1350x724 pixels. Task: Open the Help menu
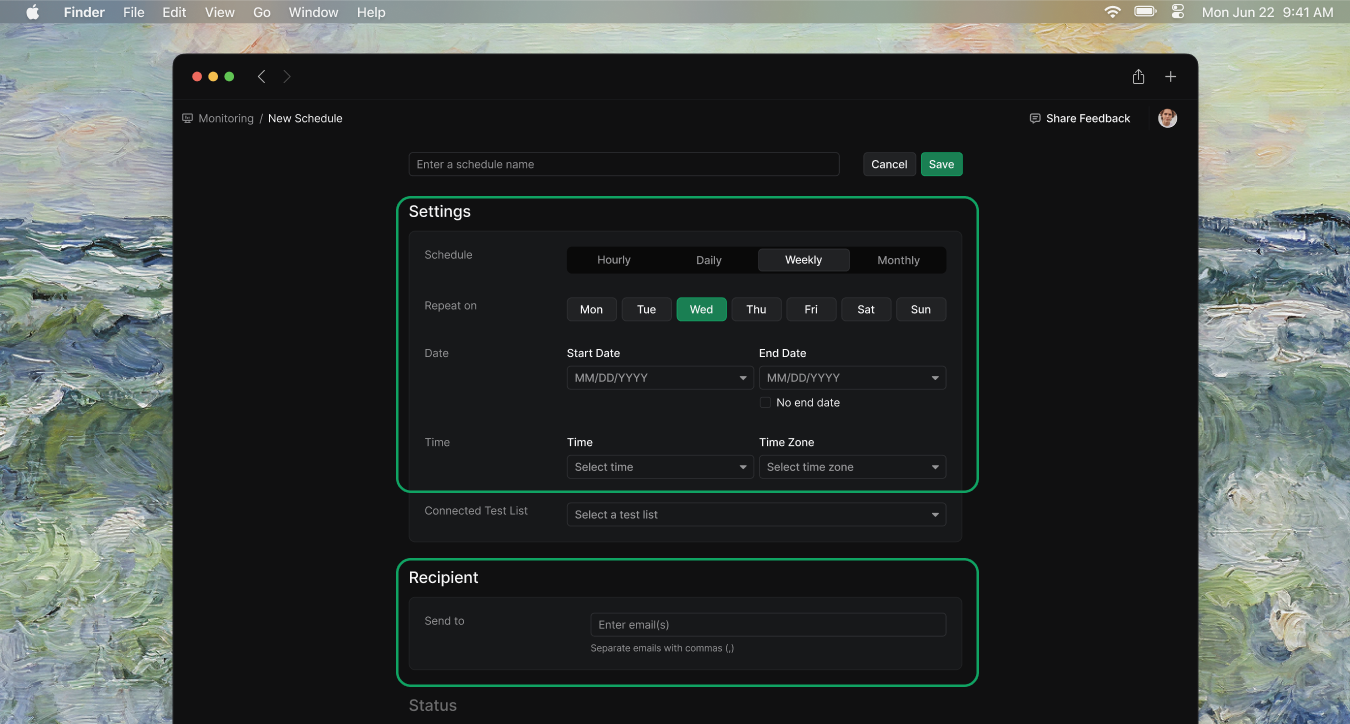point(371,12)
